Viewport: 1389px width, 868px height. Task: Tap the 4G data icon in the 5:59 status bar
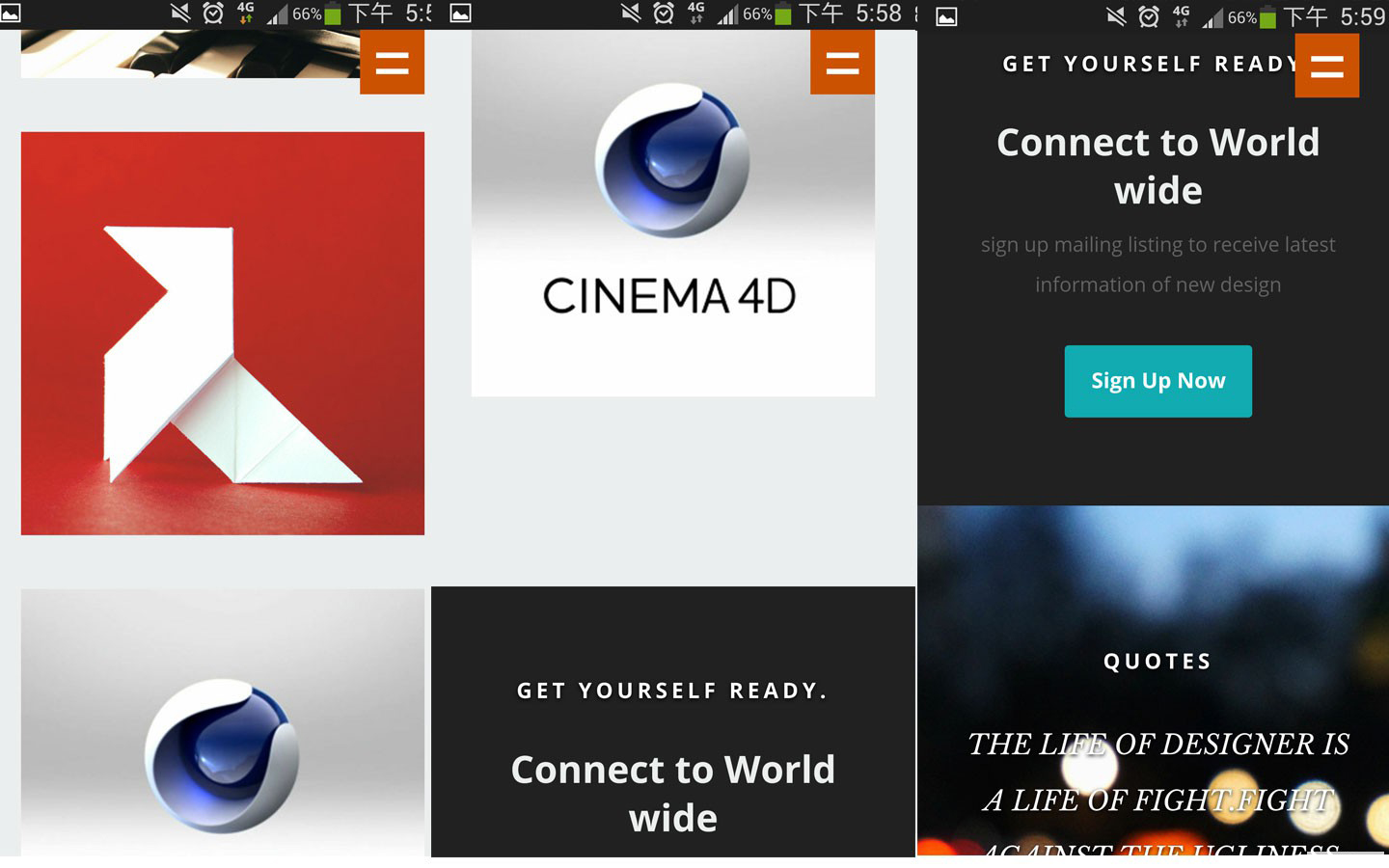point(1181,15)
